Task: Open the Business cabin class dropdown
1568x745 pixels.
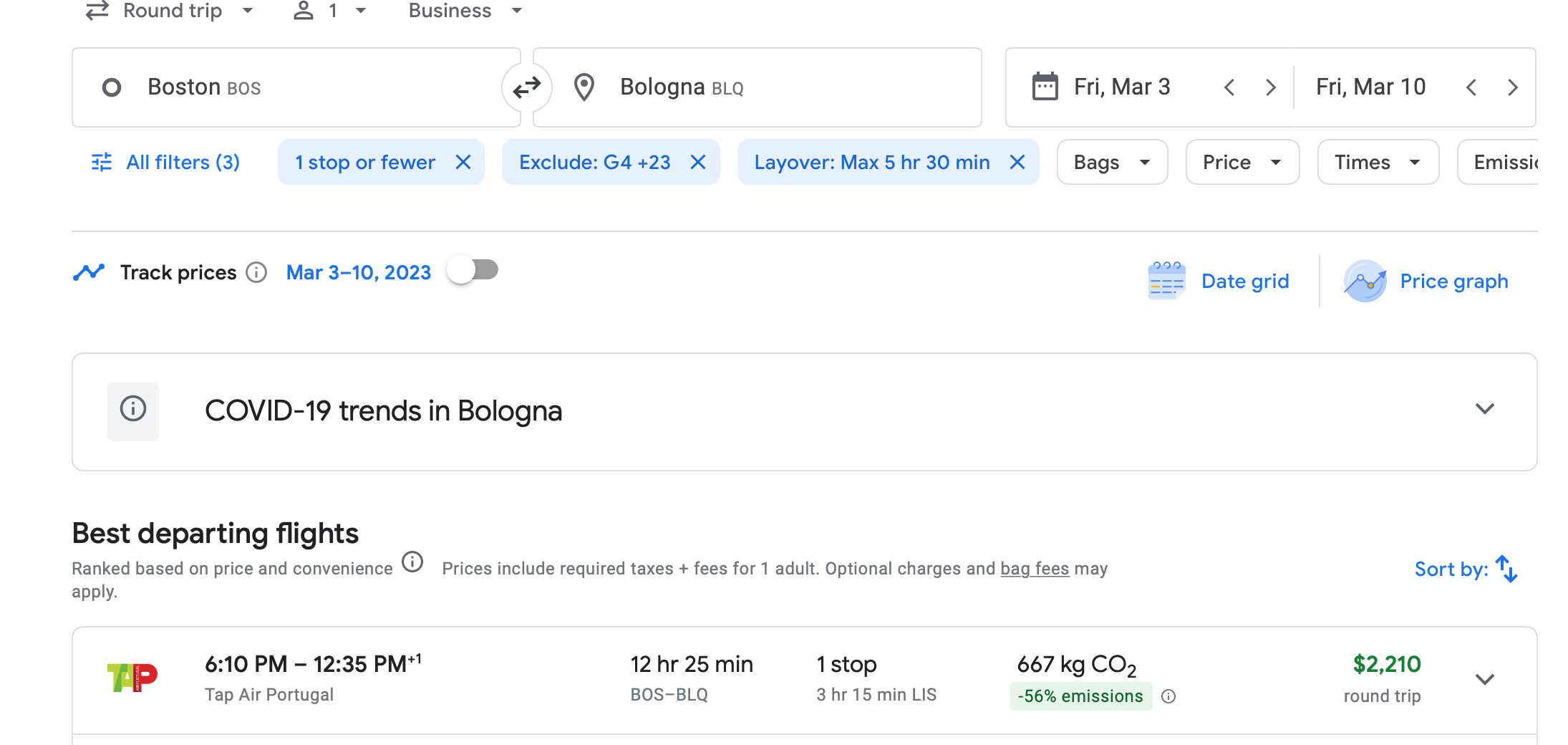Action: [465, 11]
